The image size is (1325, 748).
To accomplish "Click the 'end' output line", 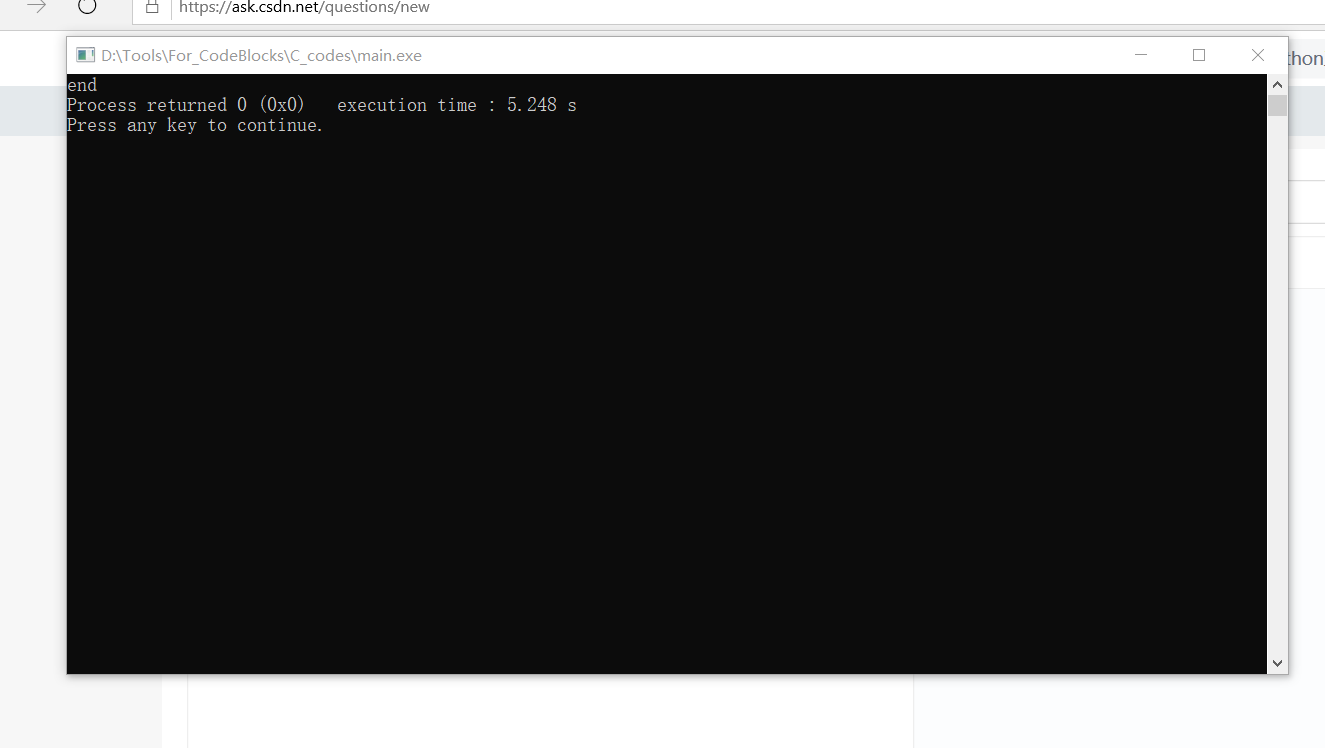I will (82, 85).
